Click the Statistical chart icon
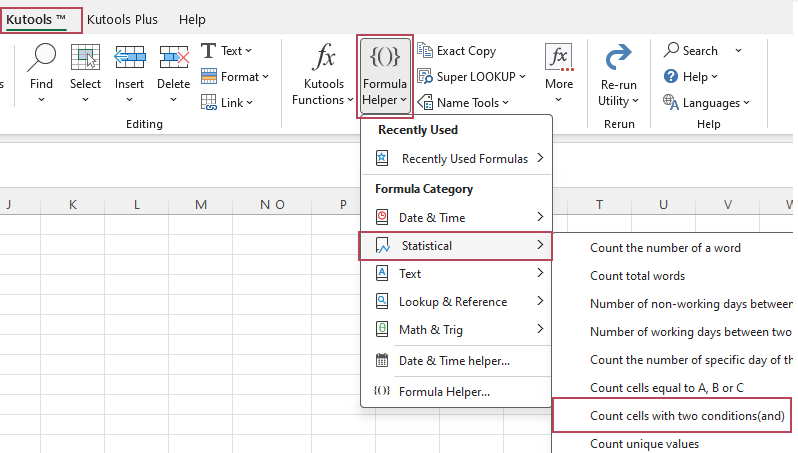Viewport: 798px width, 453px height. tap(383, 246)
